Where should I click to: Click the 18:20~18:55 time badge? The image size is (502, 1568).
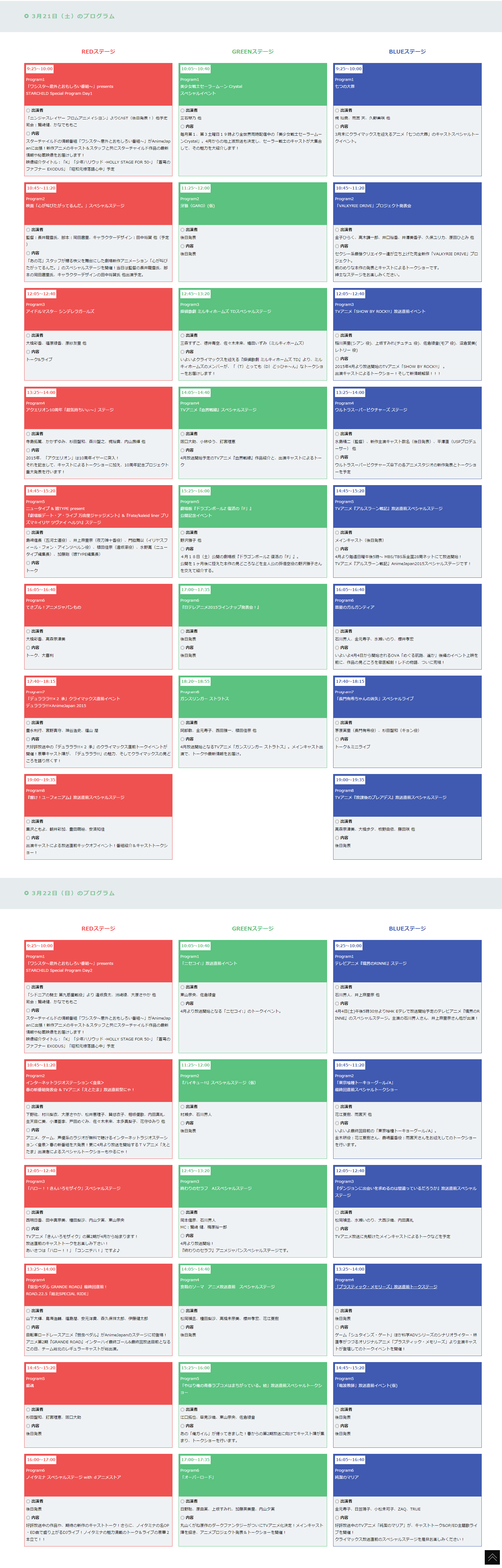195,681
